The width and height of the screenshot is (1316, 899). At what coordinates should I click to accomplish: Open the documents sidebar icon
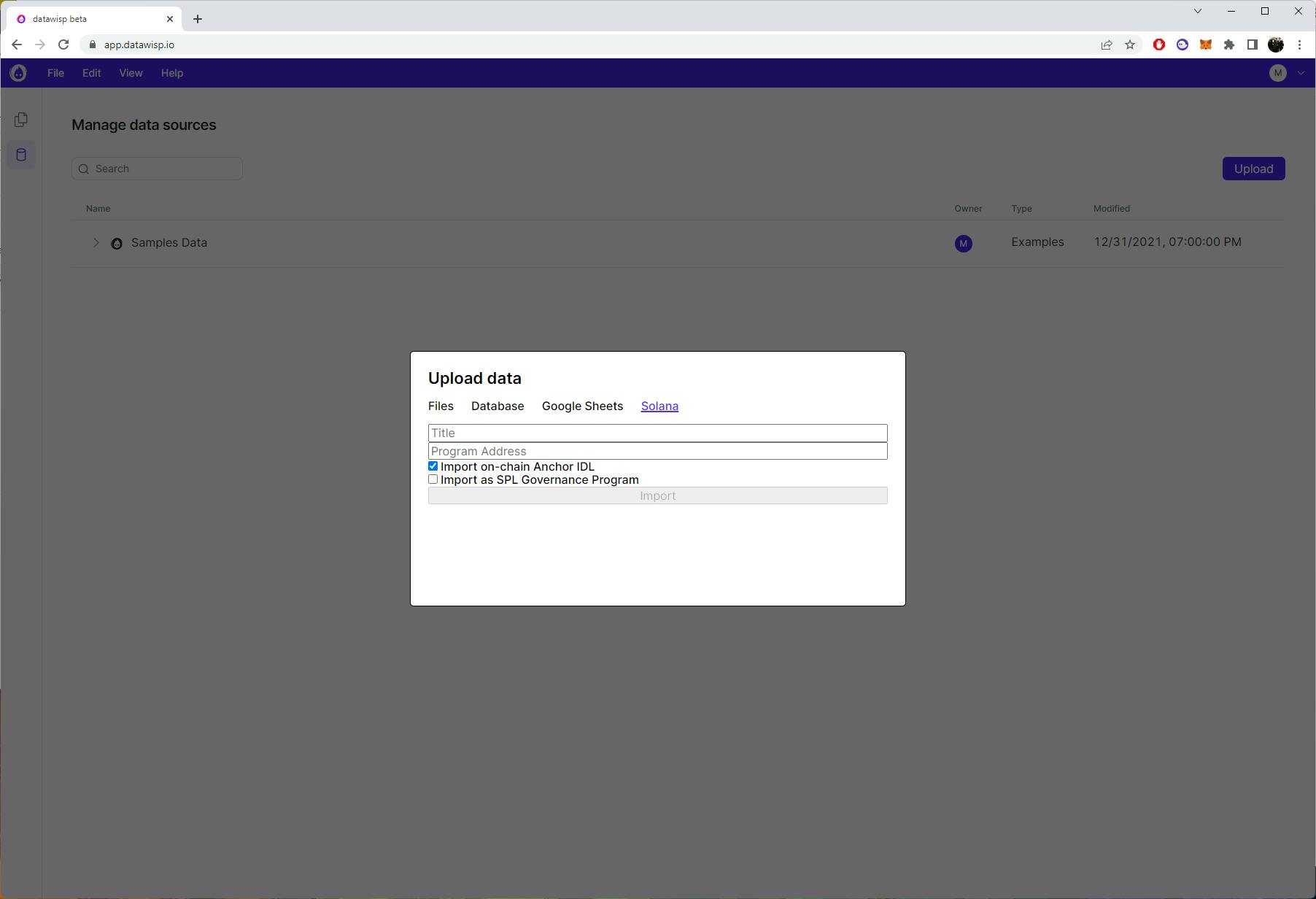(x=21, y=120)
